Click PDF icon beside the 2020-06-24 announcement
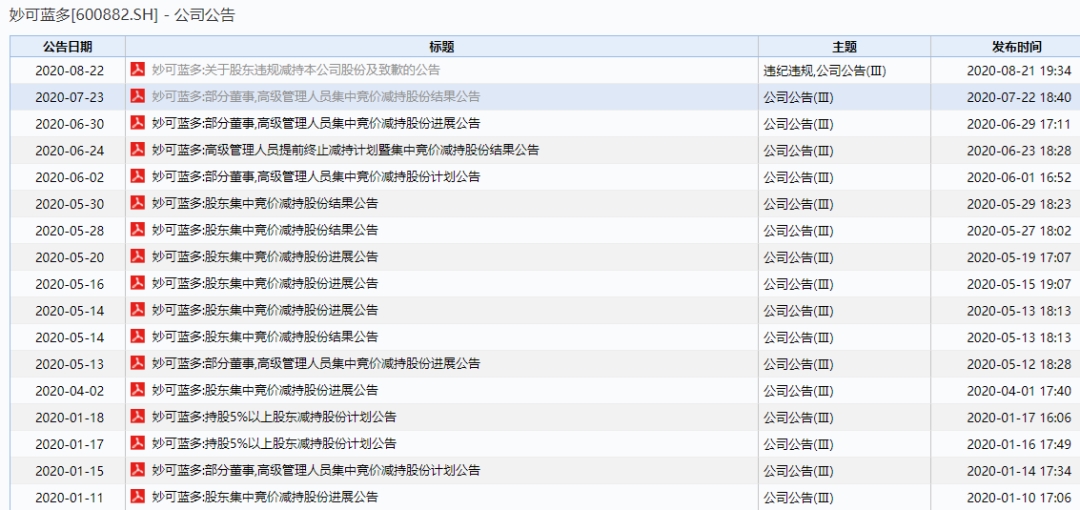 (138, 150)
